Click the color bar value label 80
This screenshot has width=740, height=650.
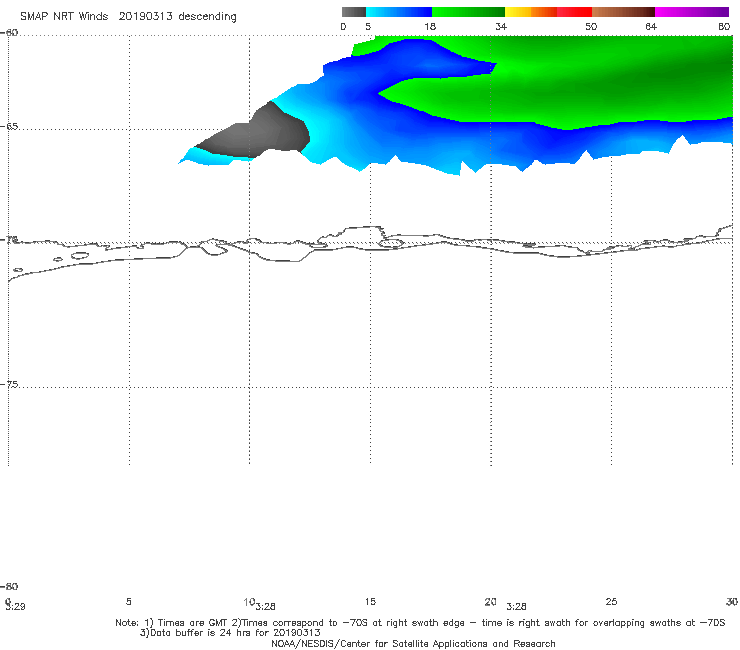coord(724,27)
